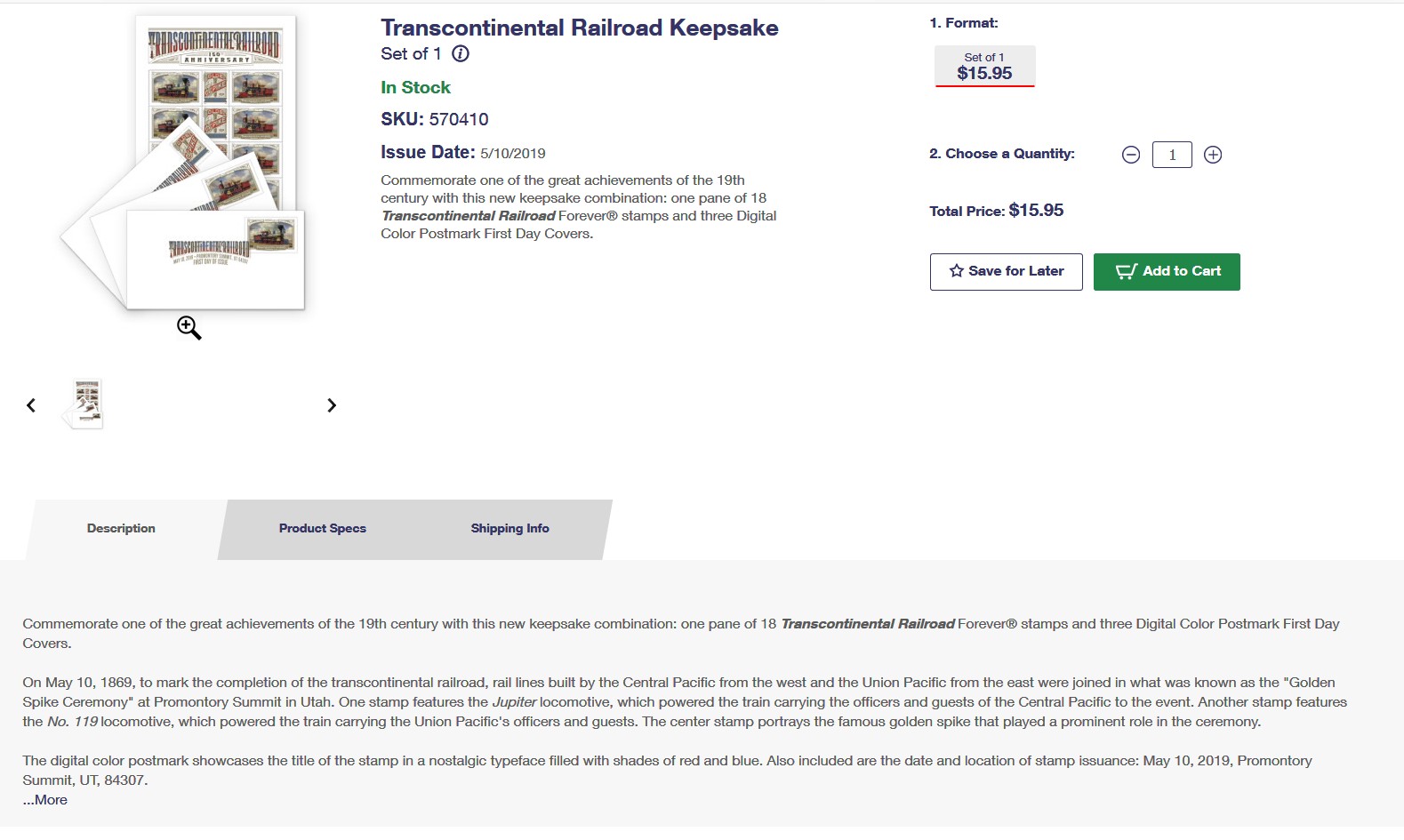Switch to the Description tab
Viewport: 1404px width, 840px height.
click(x=121, y=529)
